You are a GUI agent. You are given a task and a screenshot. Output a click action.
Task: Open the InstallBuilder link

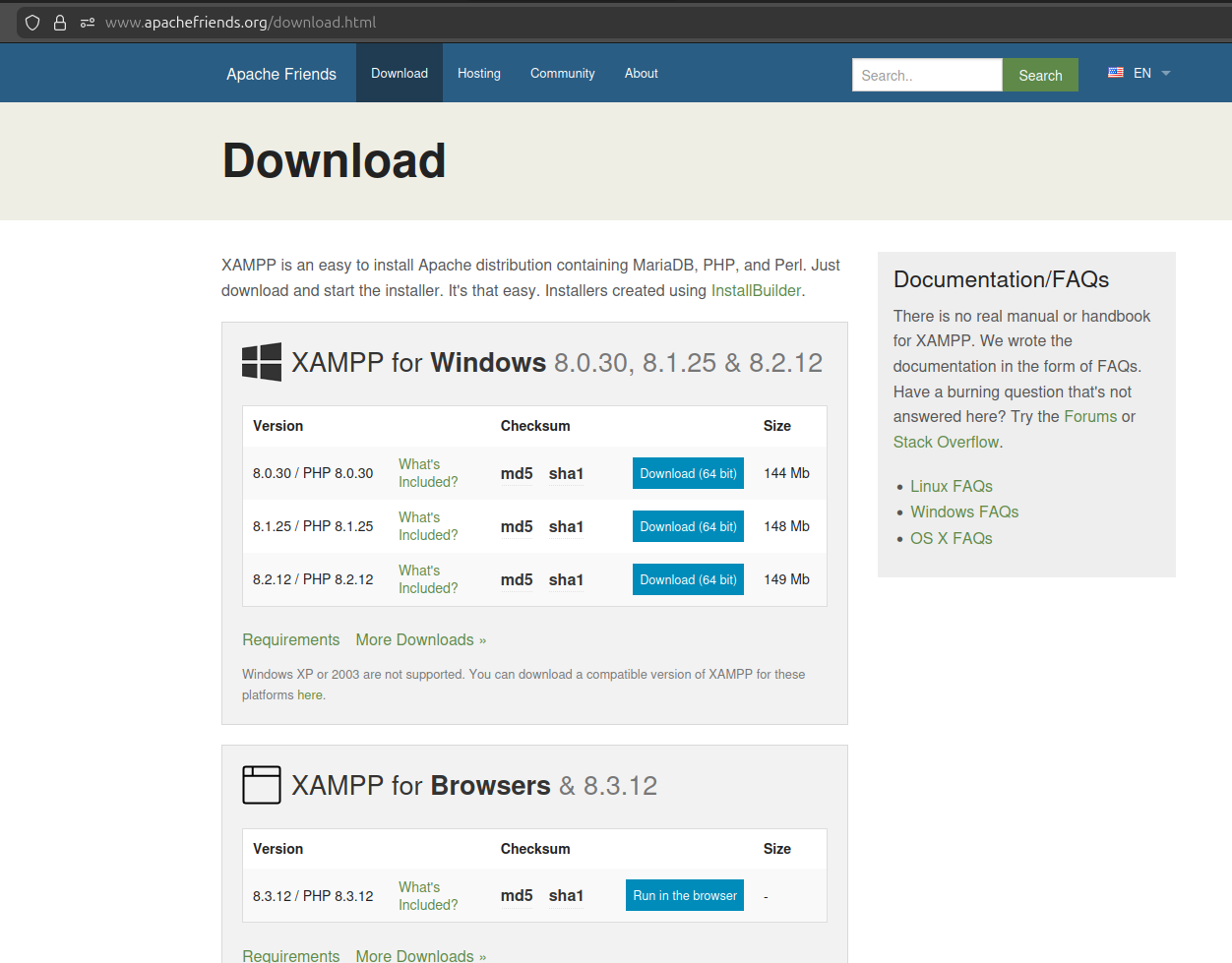[756, 290]
